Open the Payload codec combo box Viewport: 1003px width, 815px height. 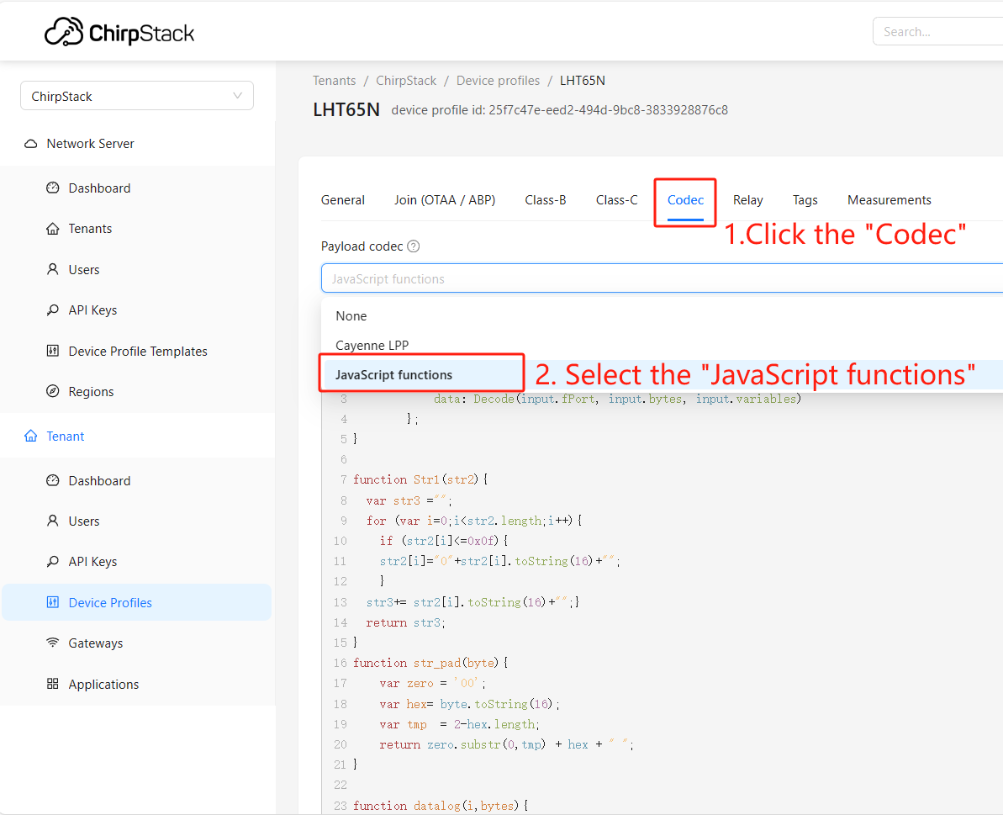[x=661, y=278]
